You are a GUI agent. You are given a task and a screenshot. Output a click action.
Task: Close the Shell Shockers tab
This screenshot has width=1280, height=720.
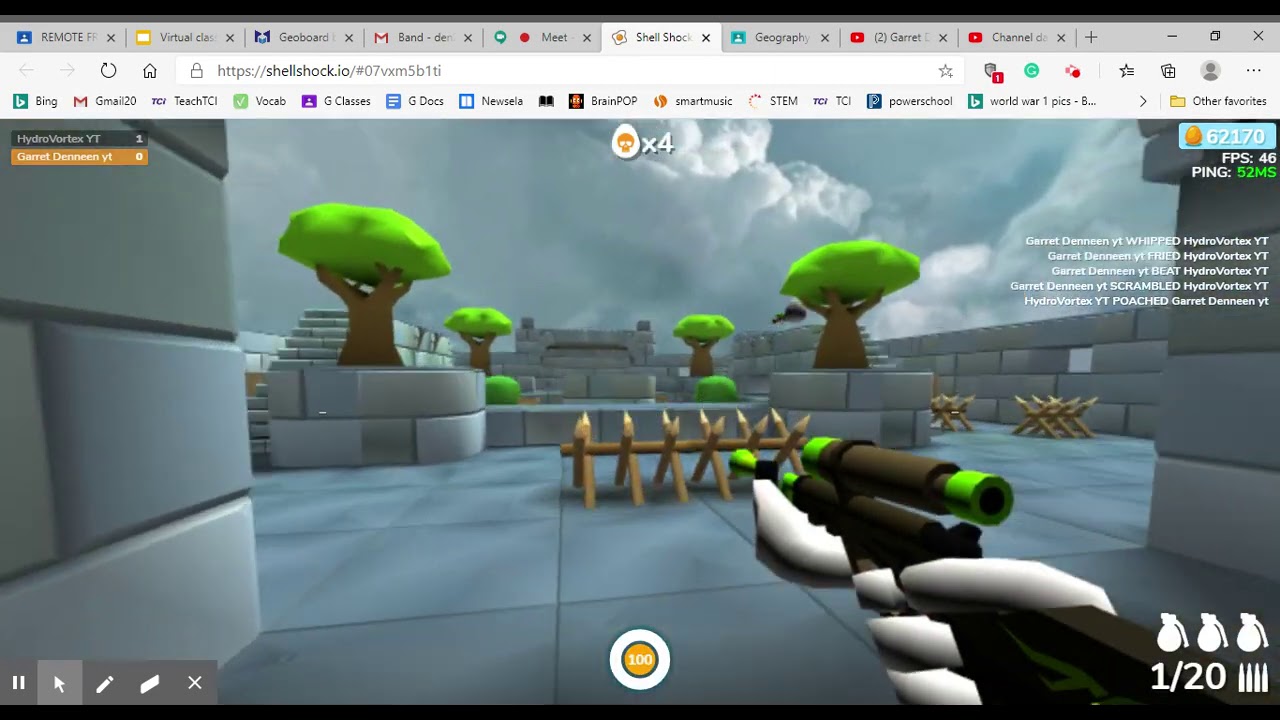tap(706, 38)
